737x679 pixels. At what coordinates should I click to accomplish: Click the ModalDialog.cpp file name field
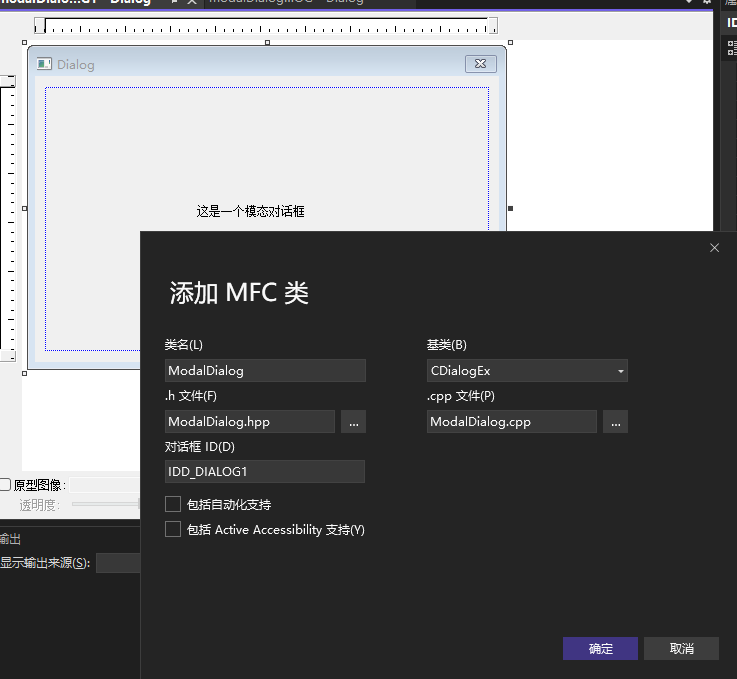coord(512,422)
